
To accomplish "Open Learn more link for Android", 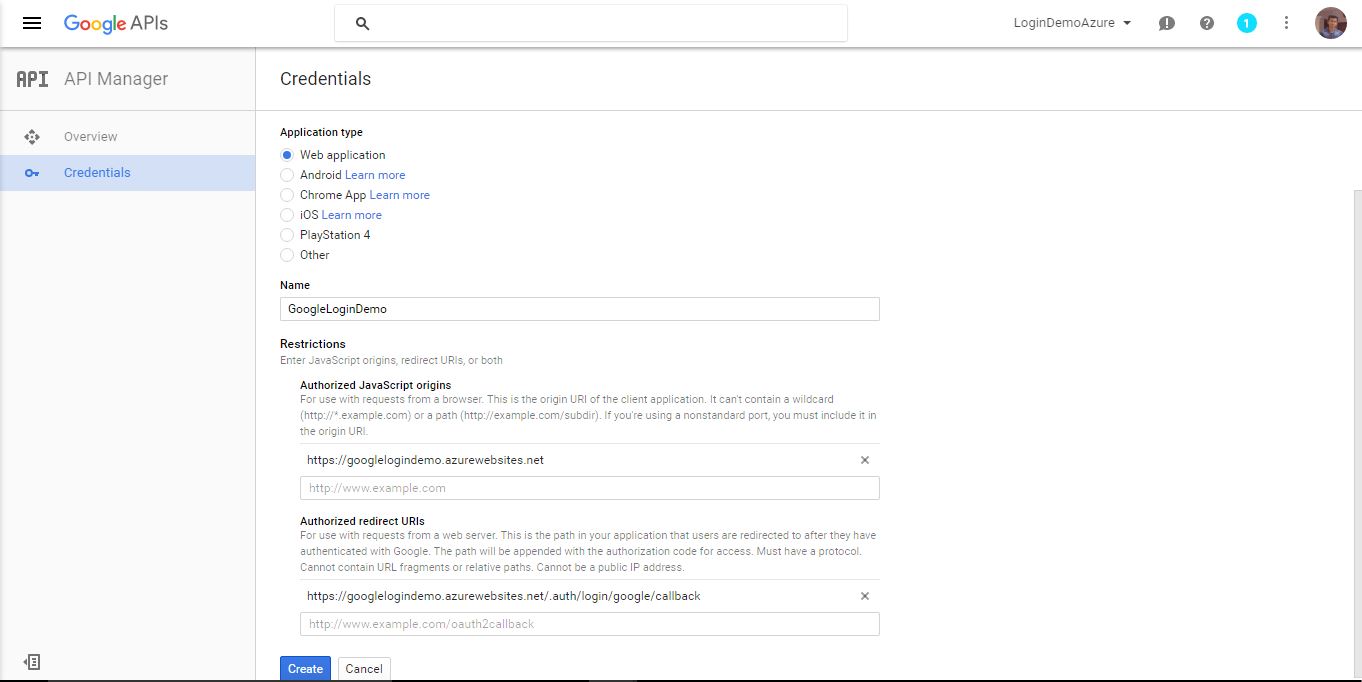I will click(375, 175).
